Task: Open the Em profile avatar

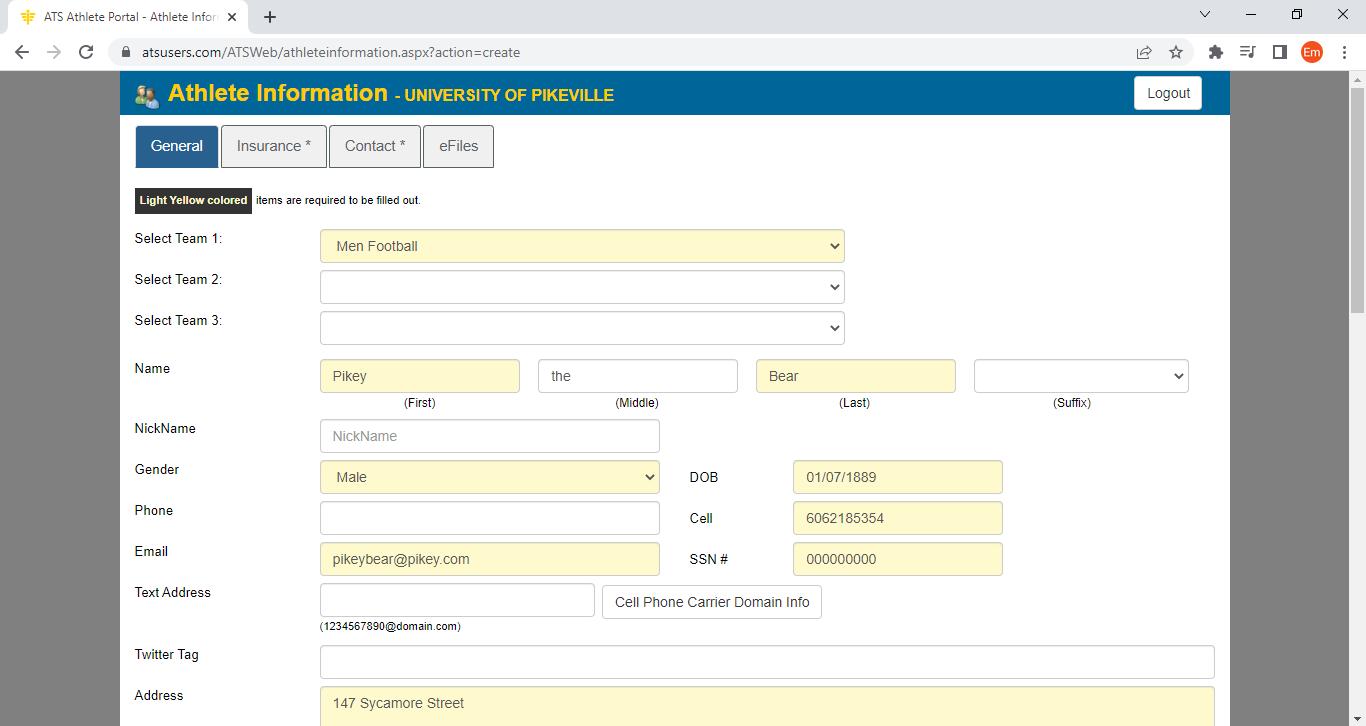Action: click(1312, 52)
